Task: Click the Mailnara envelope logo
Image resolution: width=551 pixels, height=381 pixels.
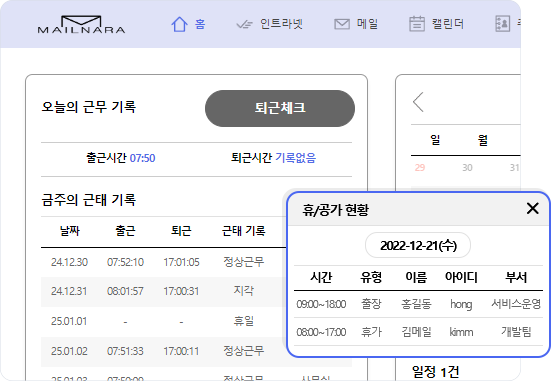Action: pos(81,25)
